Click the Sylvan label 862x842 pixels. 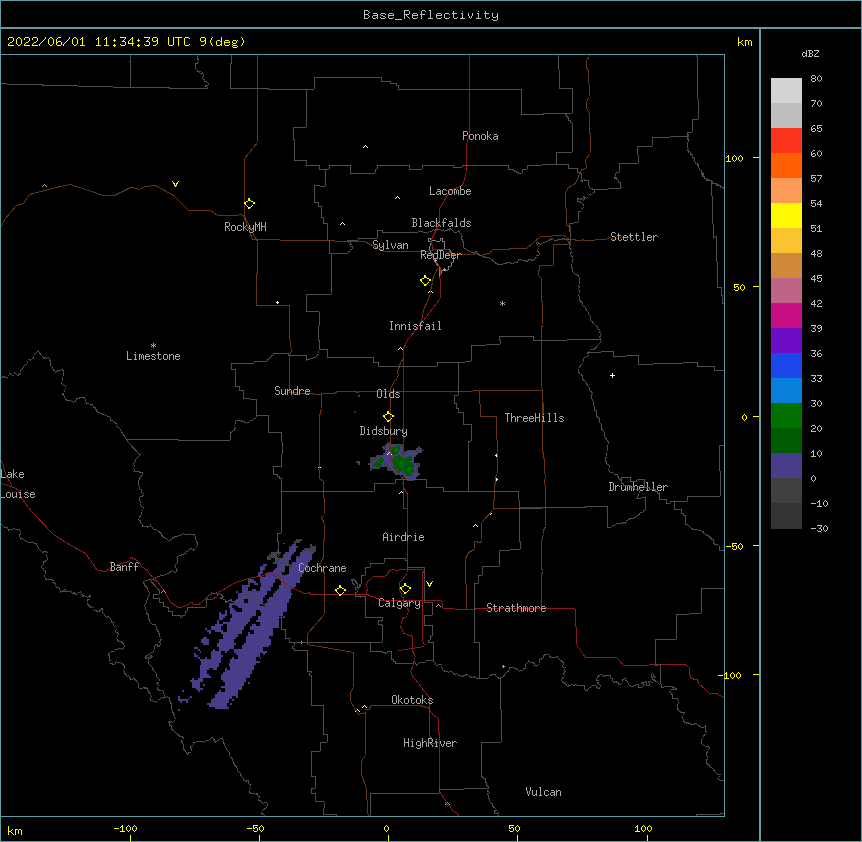click(390, 245)
